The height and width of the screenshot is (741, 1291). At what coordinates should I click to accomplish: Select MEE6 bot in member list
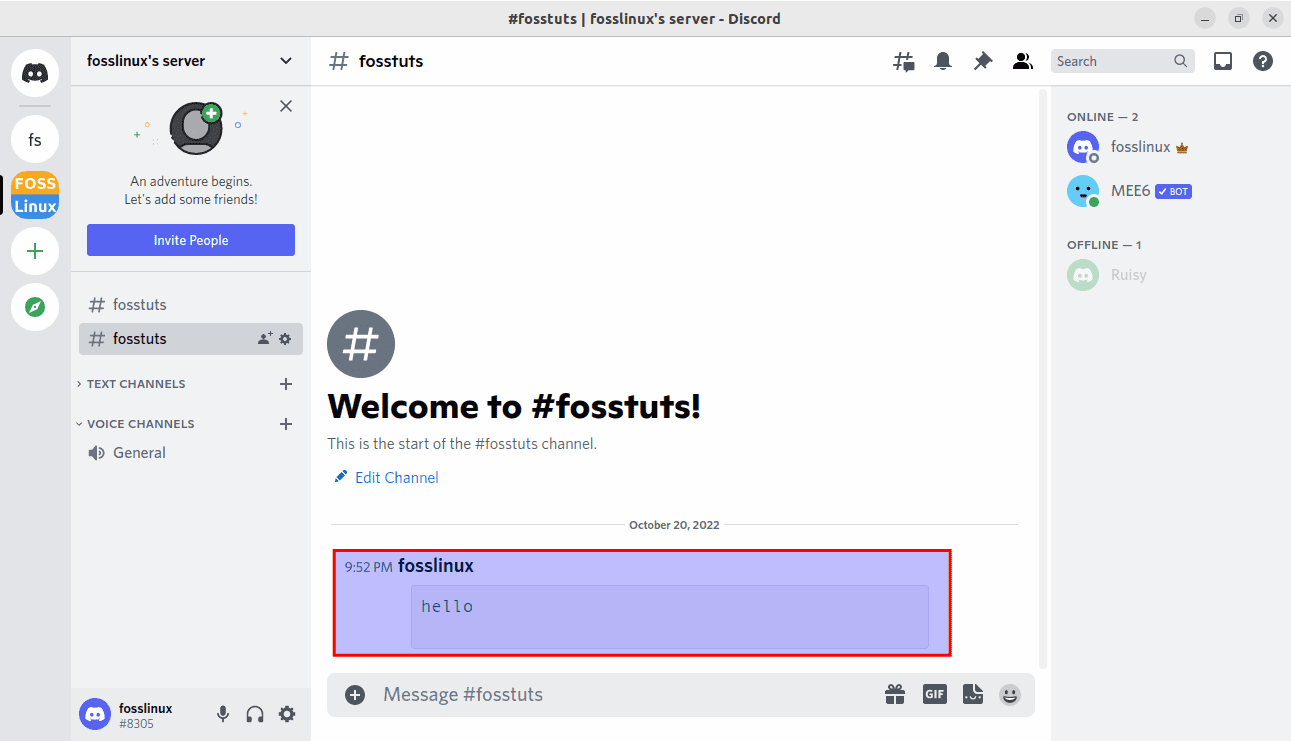(1171, 191)
